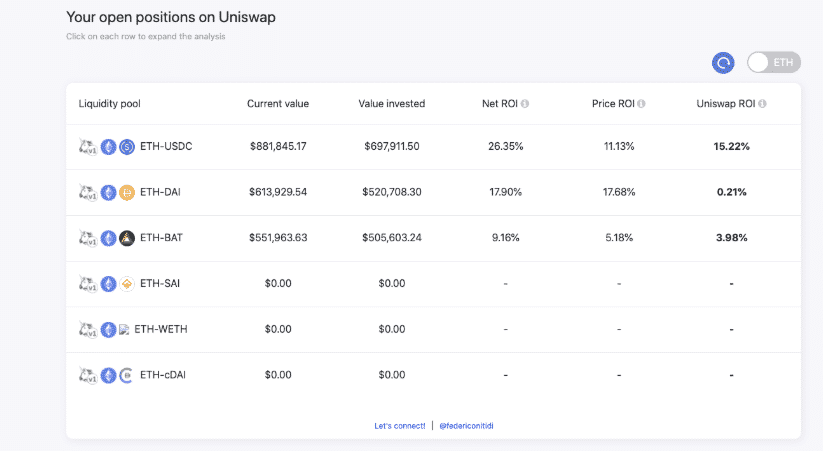This screenshot has width=823, height=451.
Task: Click the Ethereum icon in ETH-cDAI row
Action: pos(108,375)
